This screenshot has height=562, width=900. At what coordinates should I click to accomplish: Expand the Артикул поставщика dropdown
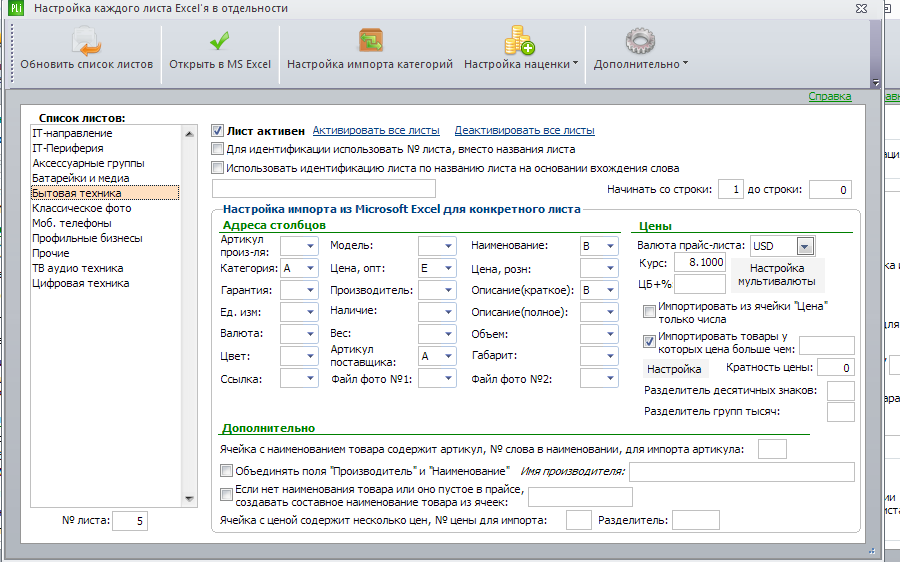pyautogui.click(x=448, y=356)
